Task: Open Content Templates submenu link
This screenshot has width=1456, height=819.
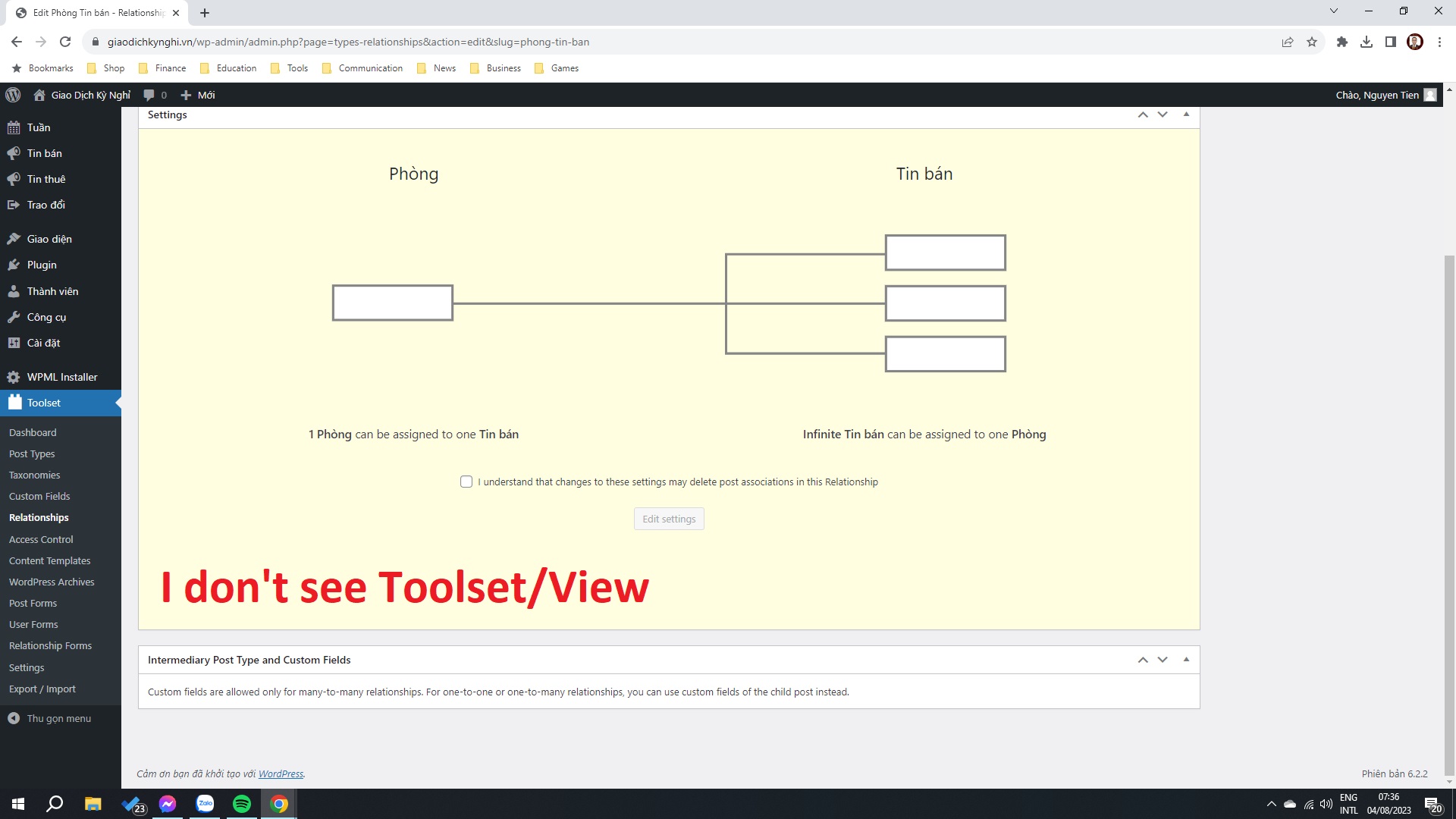Action: pos(50,560)
